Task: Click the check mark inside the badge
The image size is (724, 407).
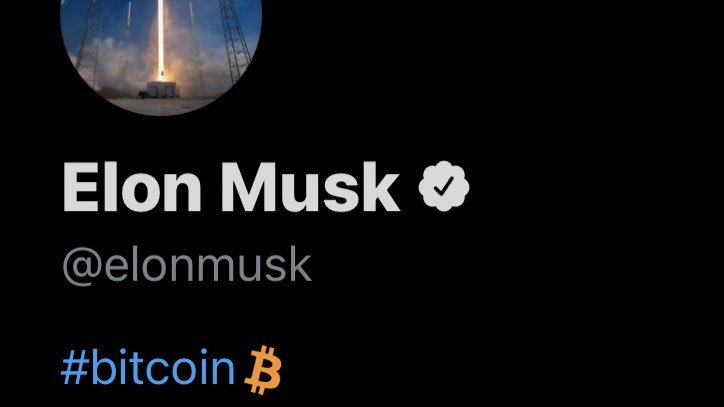Action: coord(444,186)
